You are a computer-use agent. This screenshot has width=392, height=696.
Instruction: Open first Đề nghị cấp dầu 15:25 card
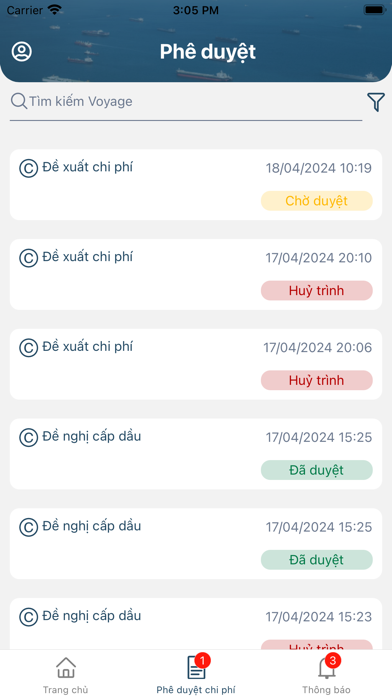coord(196,454)
